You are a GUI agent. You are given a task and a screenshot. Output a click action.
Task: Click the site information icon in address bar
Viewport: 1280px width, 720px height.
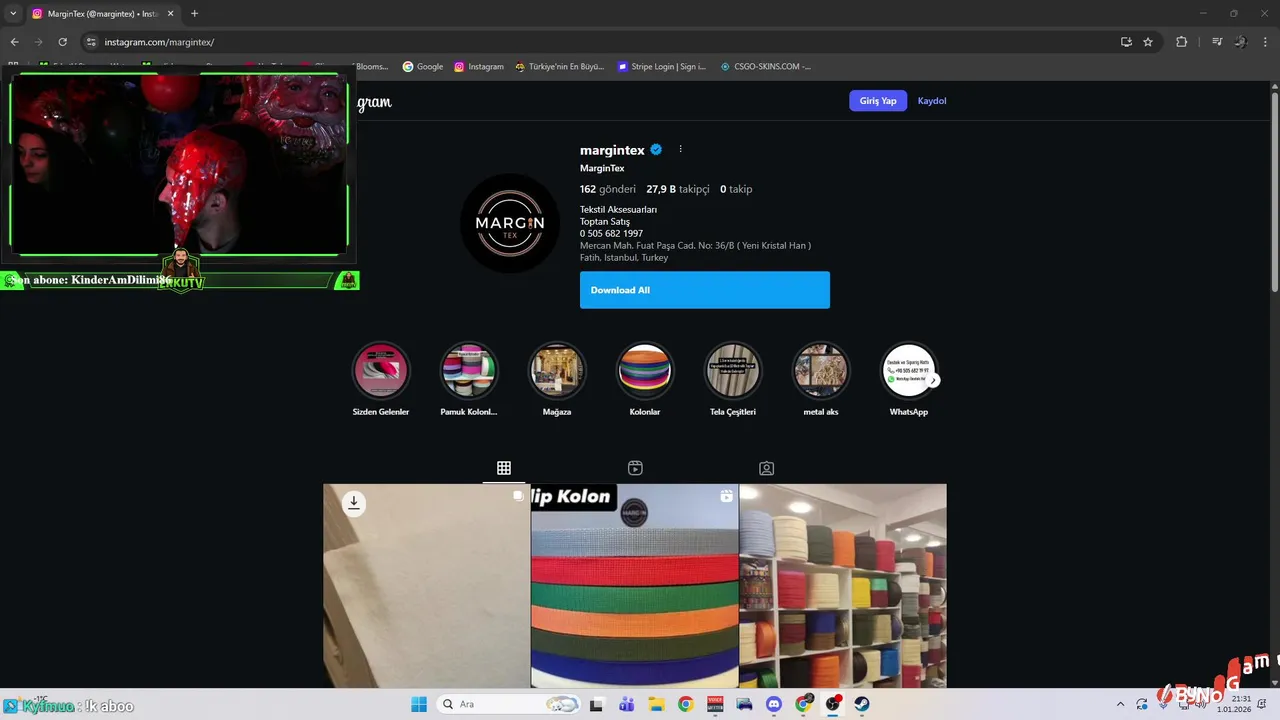tap(91, 42)
